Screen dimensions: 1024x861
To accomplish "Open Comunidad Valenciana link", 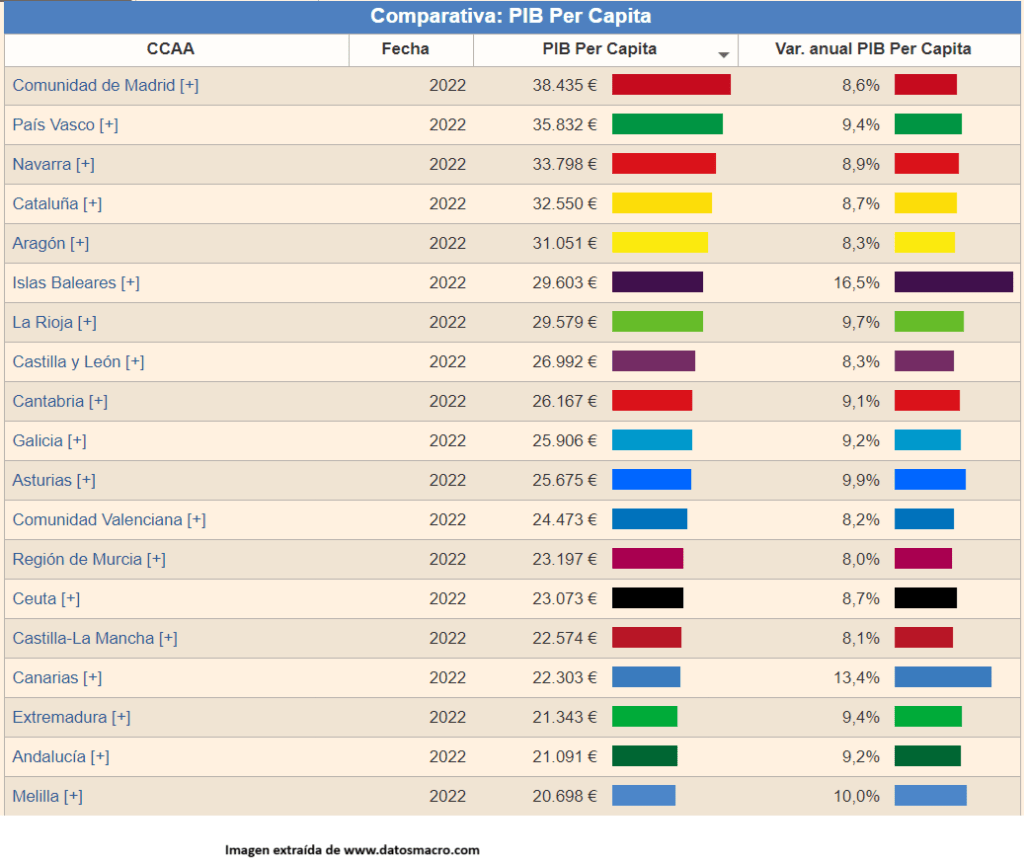I will pyautogui.click(x=109, y=520).
